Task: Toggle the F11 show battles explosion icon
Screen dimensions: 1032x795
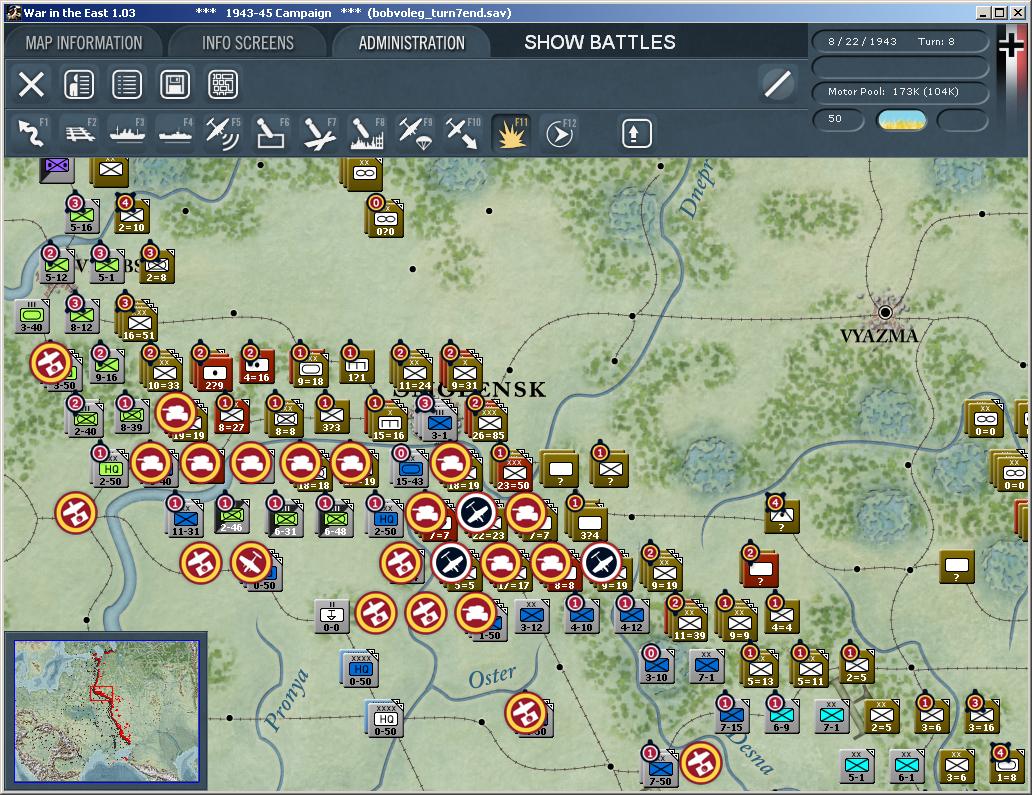Action: coord(511,132)
